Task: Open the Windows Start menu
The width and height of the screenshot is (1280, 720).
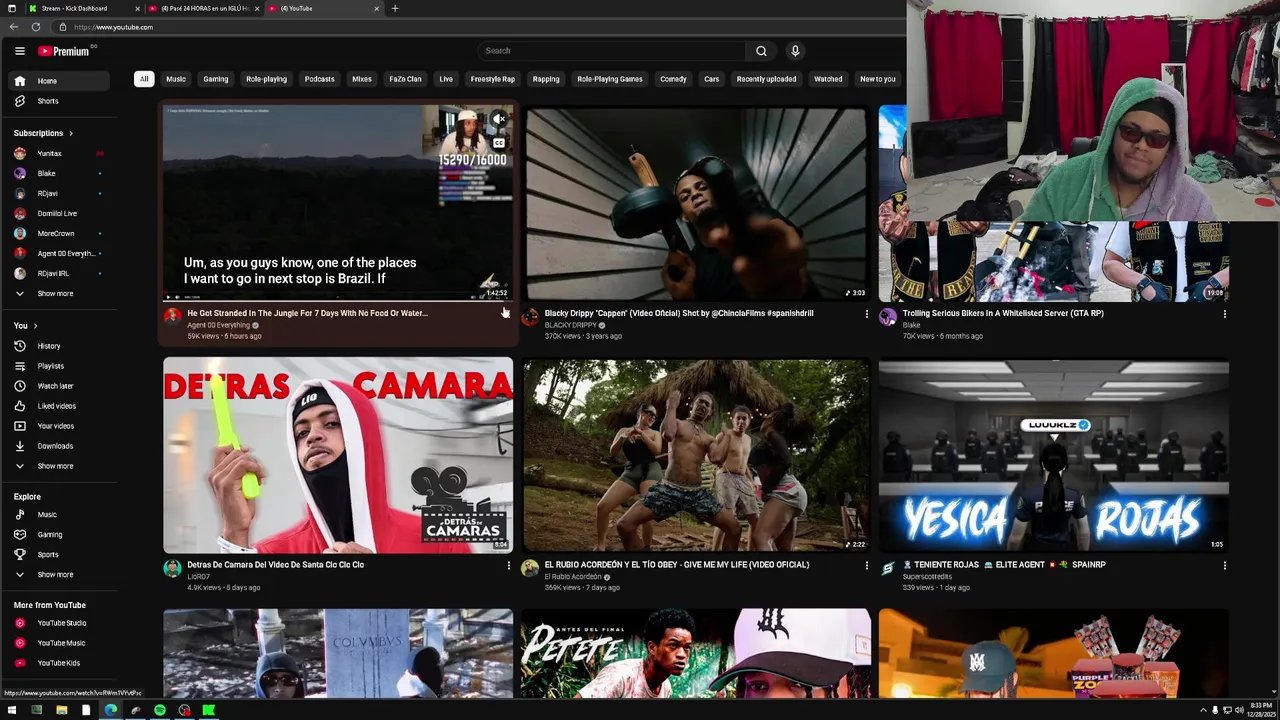Action: tap(12, 711)
